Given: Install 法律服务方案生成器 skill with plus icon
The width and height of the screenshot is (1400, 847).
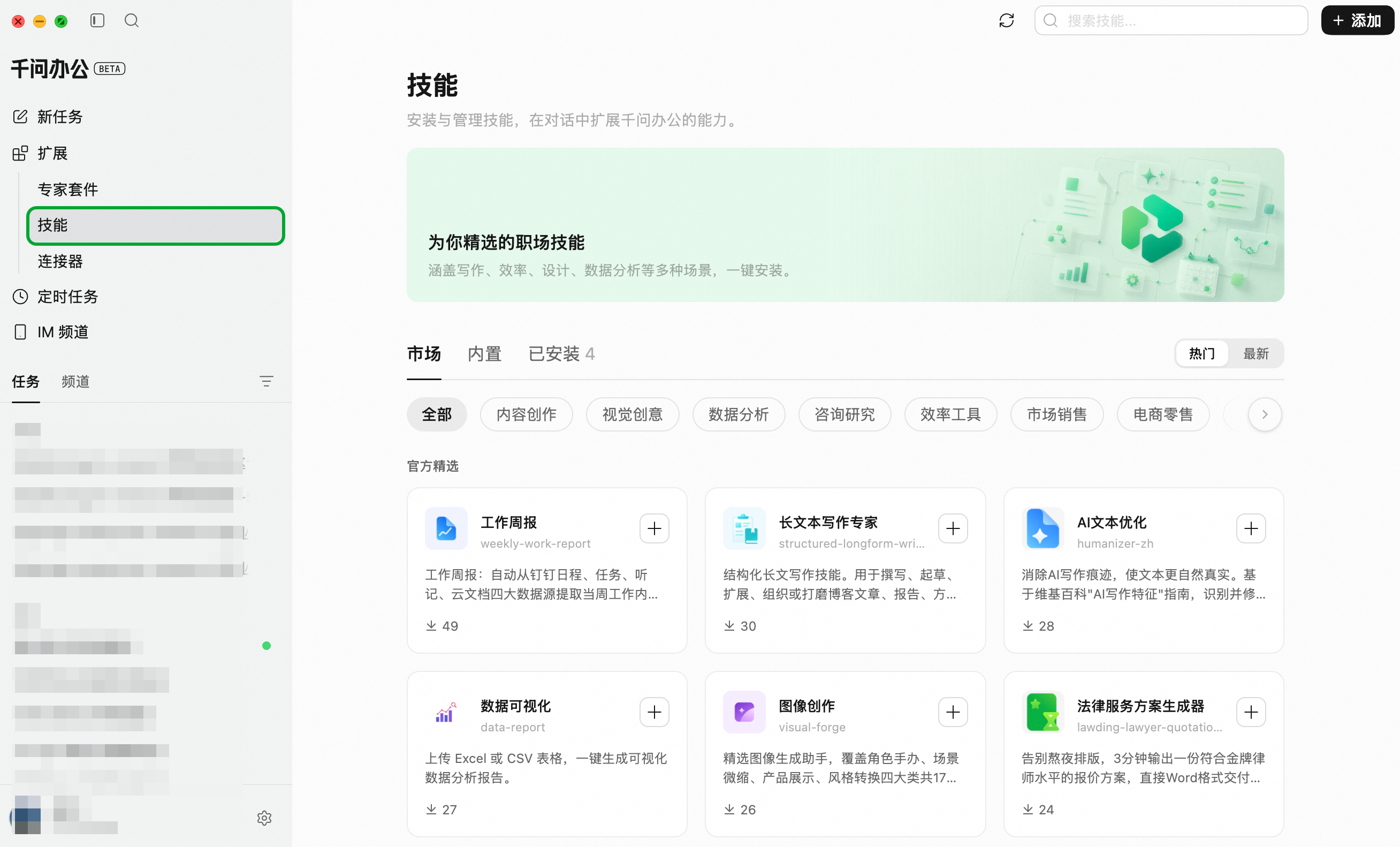Looking at the screenshot, I should (1251, 712).
